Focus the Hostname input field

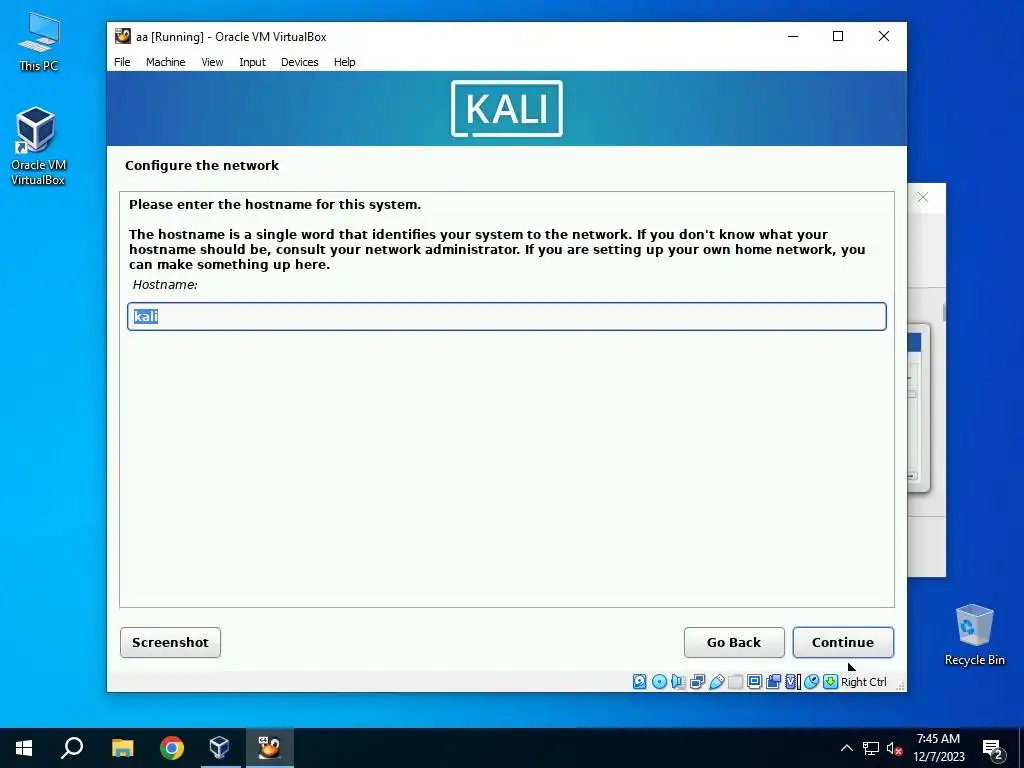tap(507, 317)
